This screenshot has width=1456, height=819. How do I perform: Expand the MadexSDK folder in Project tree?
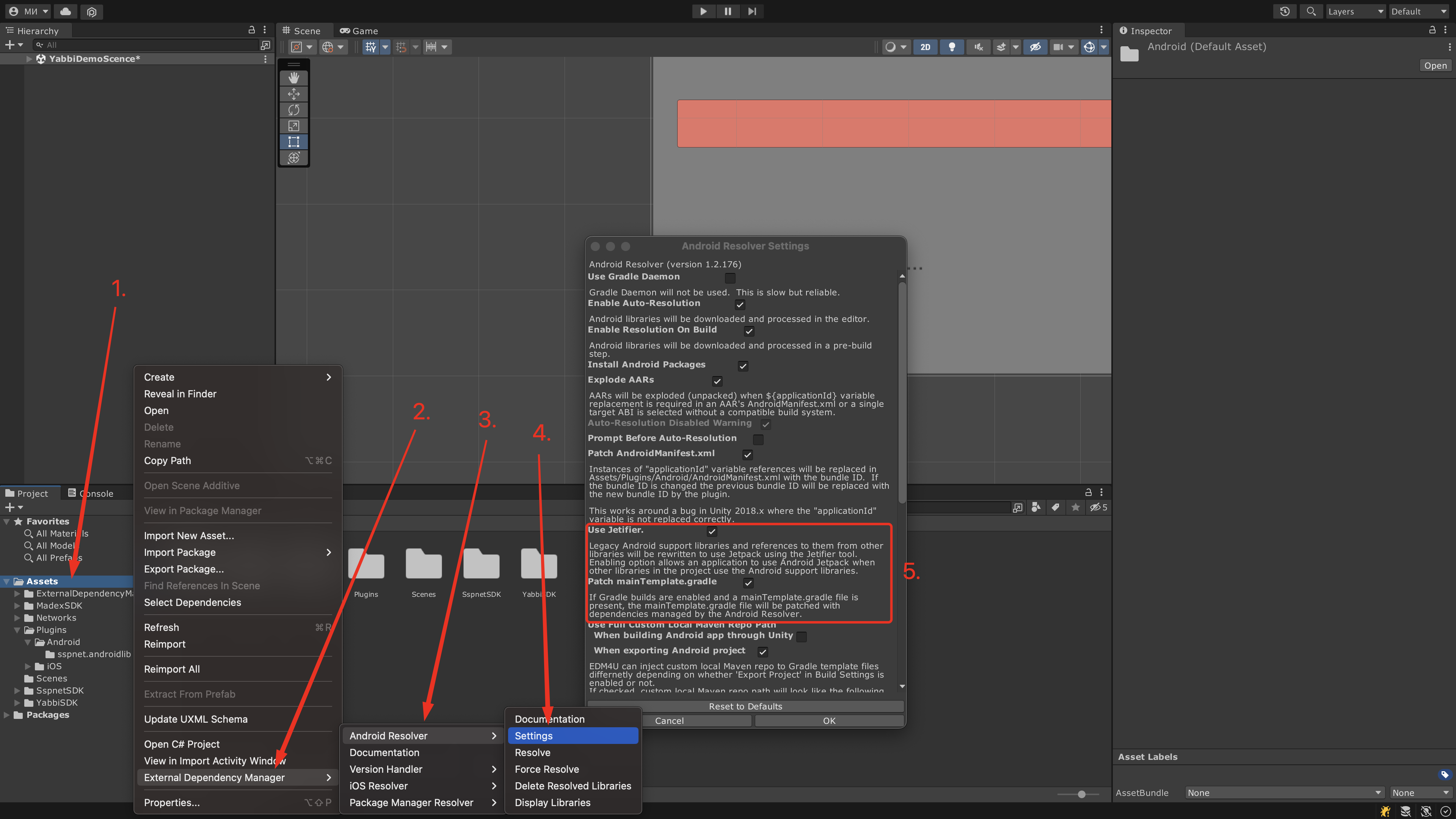(x=17, y=606)
